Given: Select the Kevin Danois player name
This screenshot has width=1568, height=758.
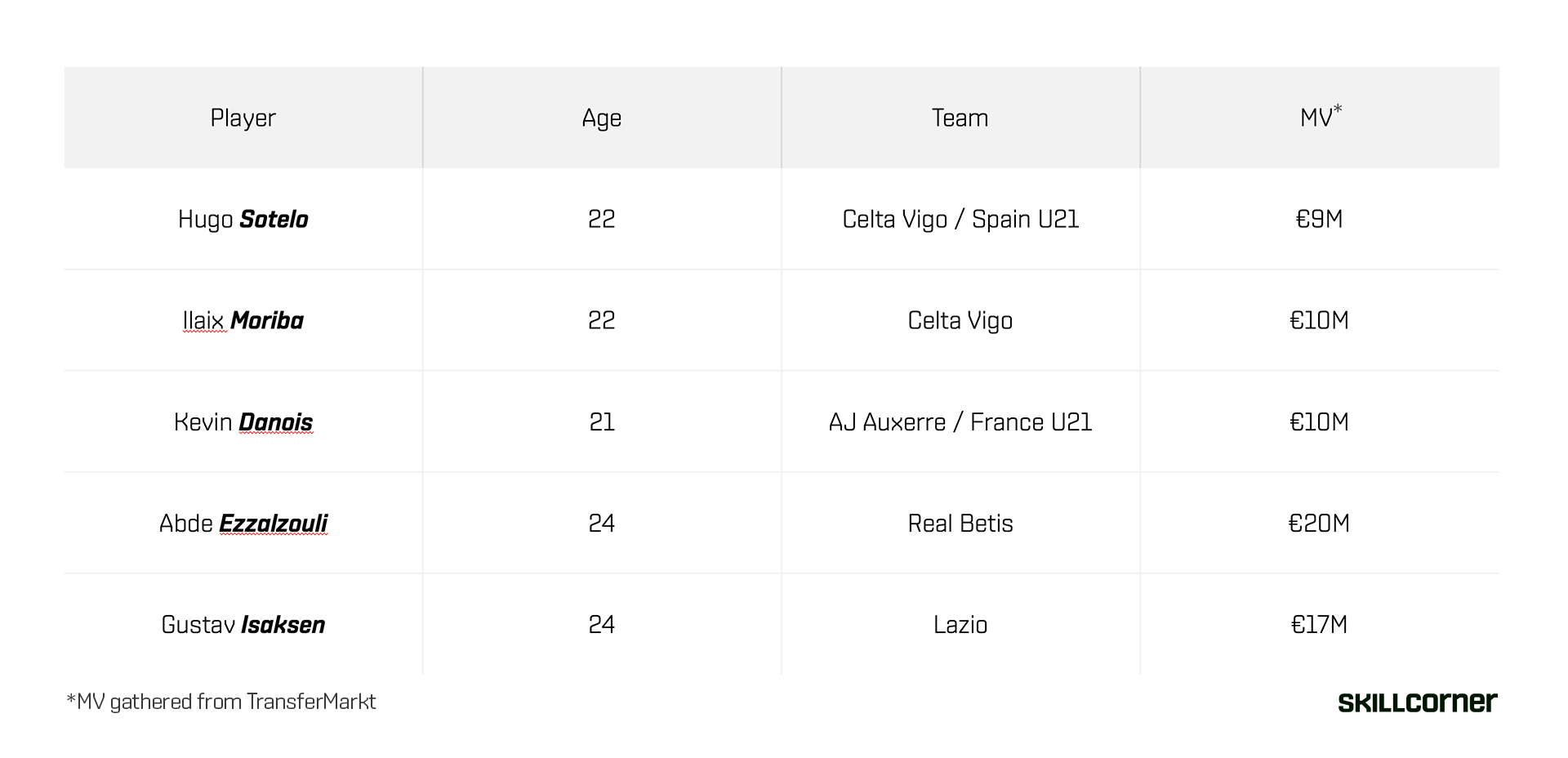Looking at the screenshot, I should 243,421.
